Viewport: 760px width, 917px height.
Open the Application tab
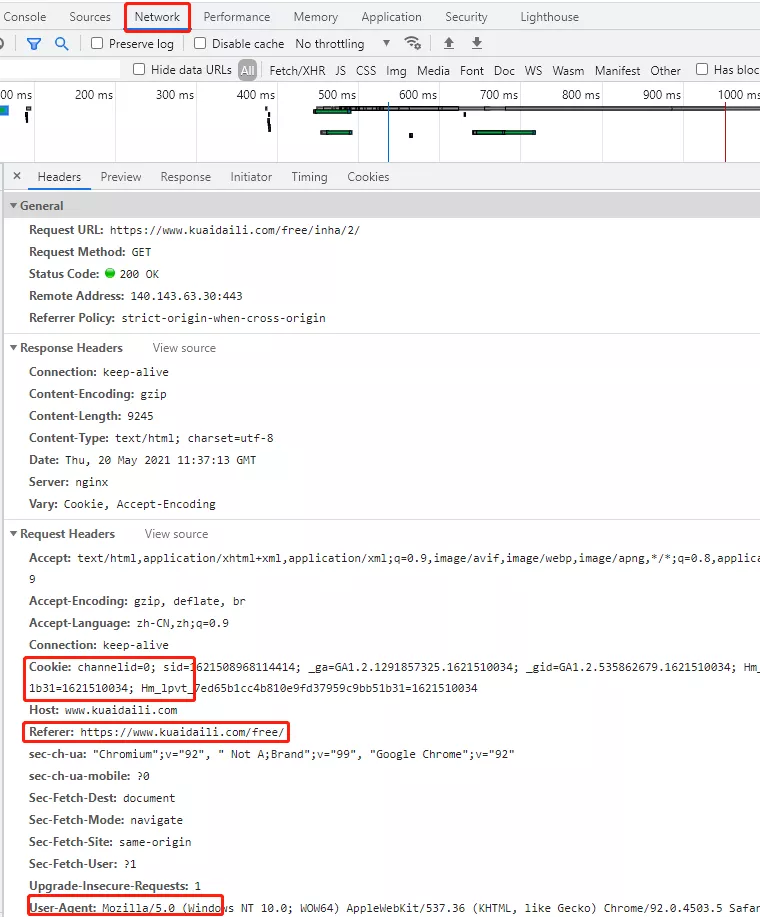(391, 17)
